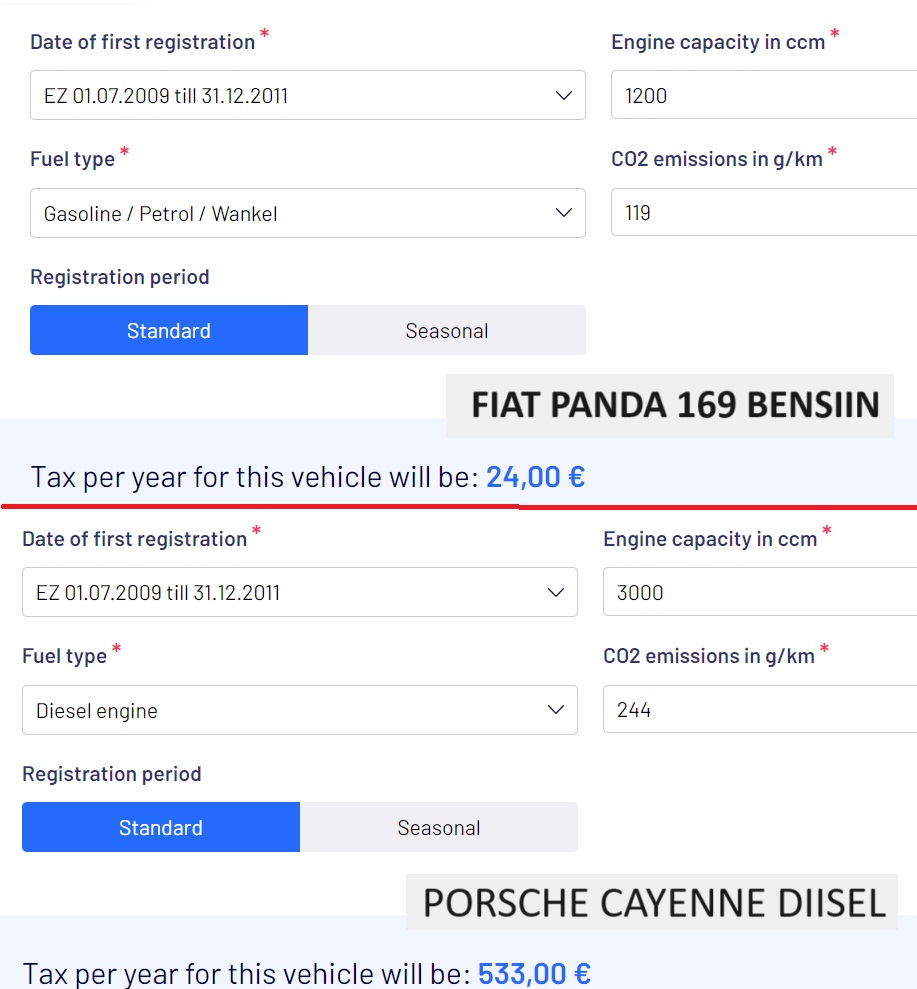Open the fuel type dropdown showing Diesel engine

pyautogui.click(x=282, y=710)
